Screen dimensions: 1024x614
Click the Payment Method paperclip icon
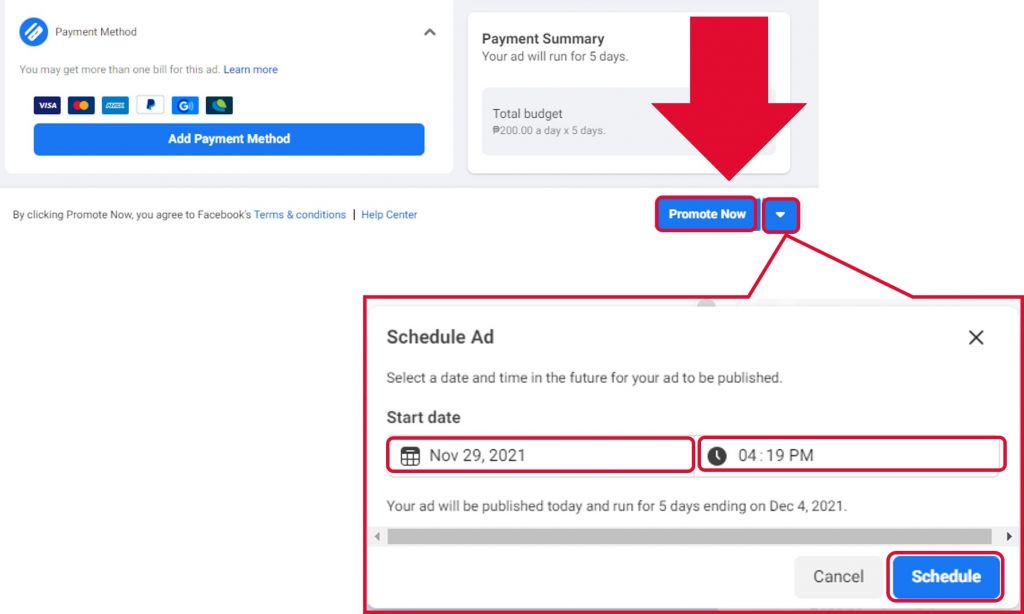click(x=33, y=31)
